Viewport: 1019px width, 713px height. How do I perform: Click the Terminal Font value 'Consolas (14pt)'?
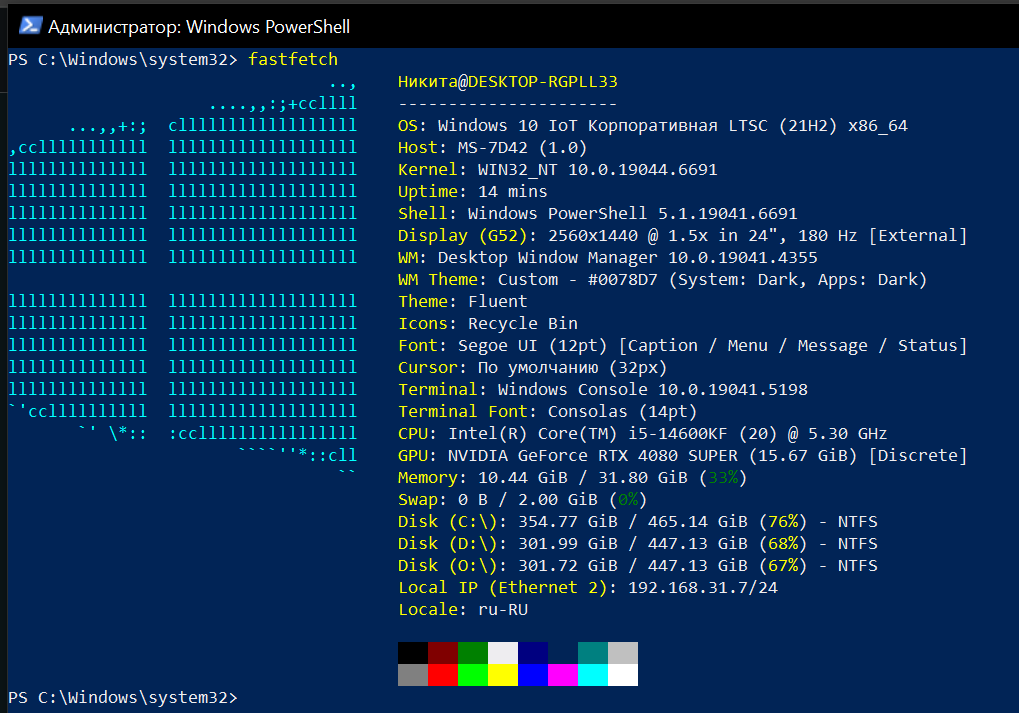[x=623, y=411]
